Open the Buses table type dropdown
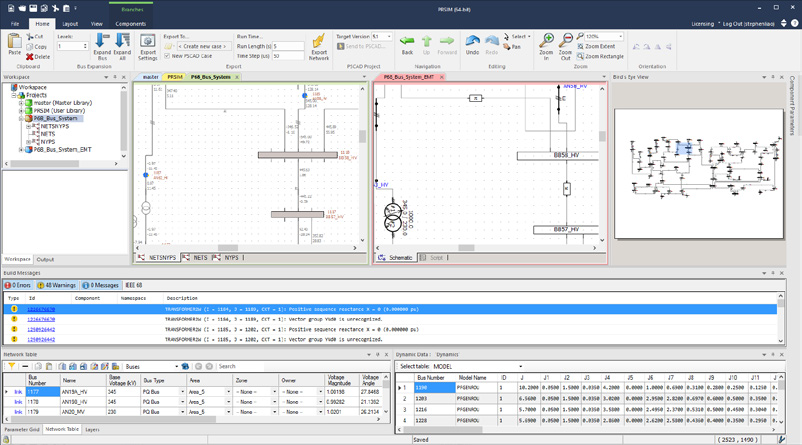Image resolution: width=802 pixels, height=445 pixels. 151,366
